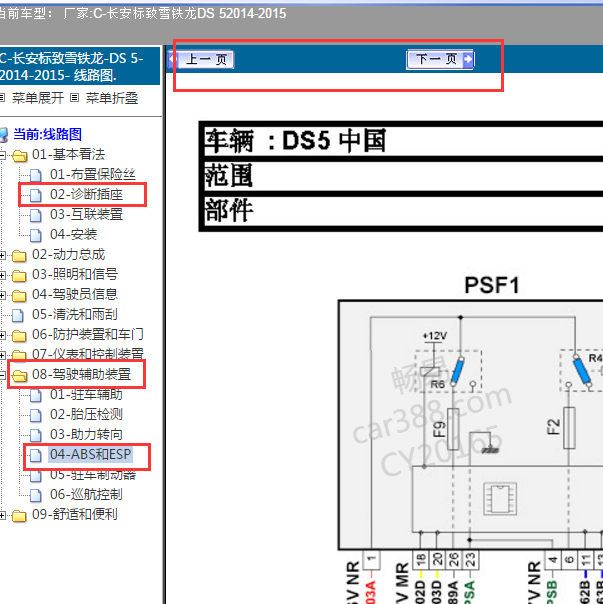Select 03-照明和信号 label
The image size is (603, 604).
tap(75, 274)
